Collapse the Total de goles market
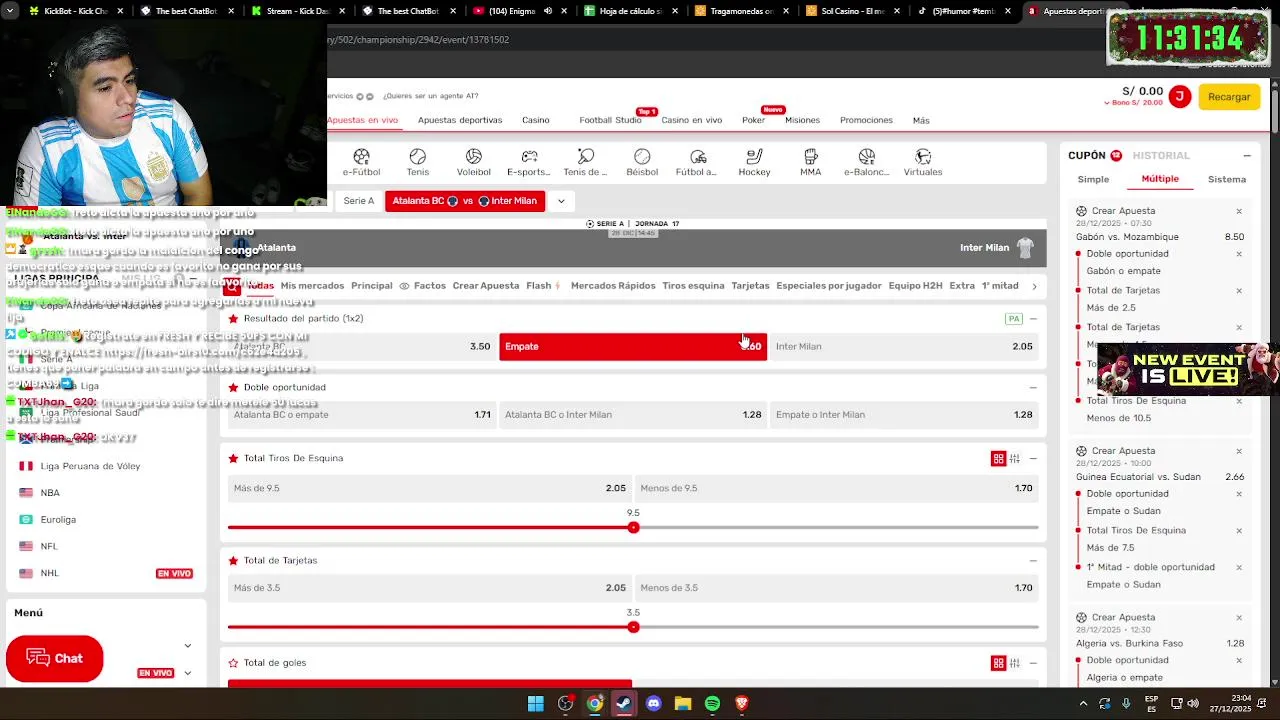 (x=1033, y=663)
